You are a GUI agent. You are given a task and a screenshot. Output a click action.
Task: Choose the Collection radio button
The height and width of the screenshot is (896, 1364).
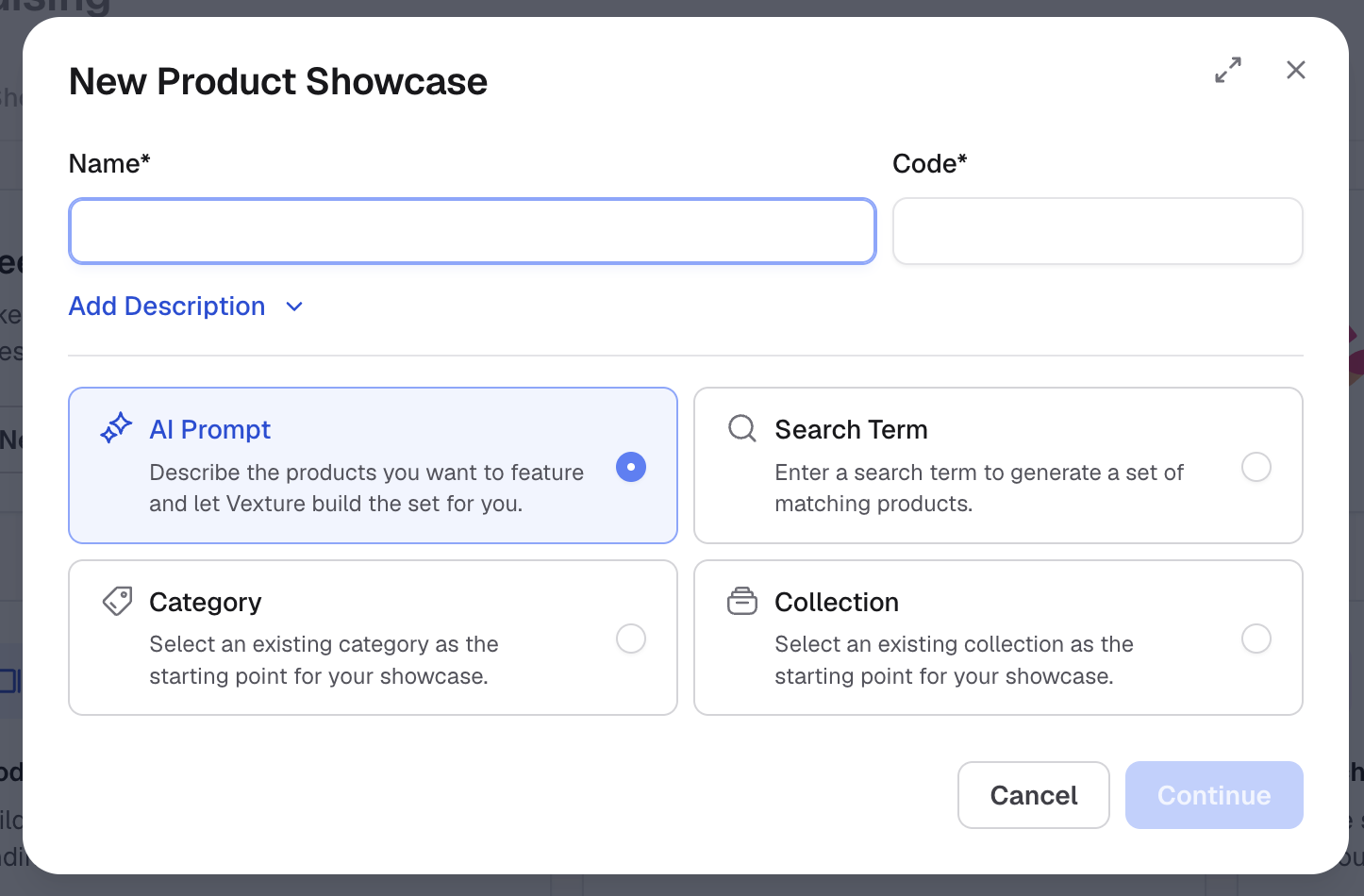[x=1256, y=639]
